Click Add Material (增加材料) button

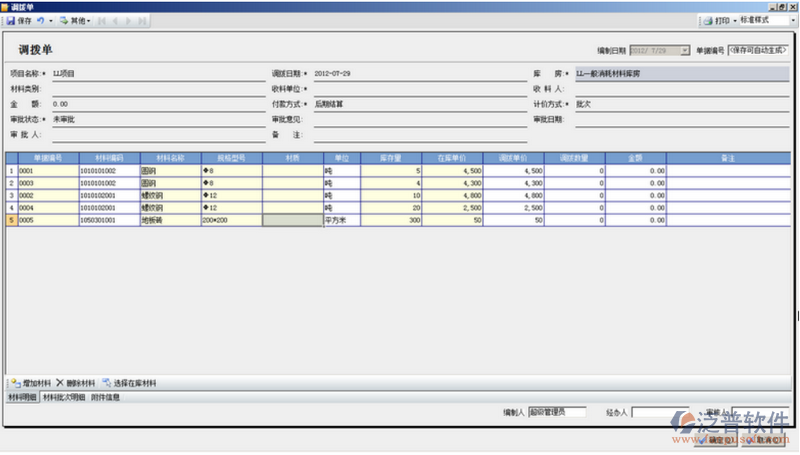(x=31, y=383)
